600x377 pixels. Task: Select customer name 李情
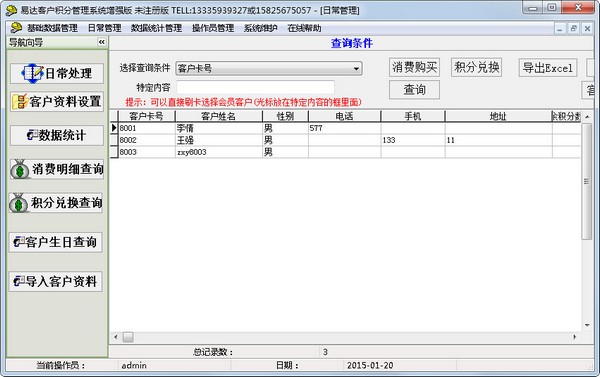point(218,128)
